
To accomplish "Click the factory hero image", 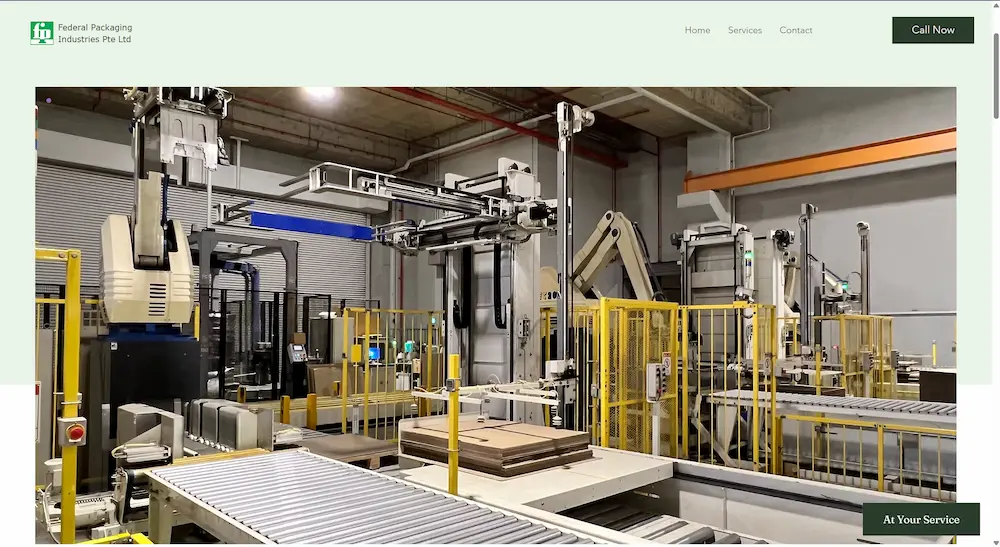I will pyautogui.click(x=496, y=315).
